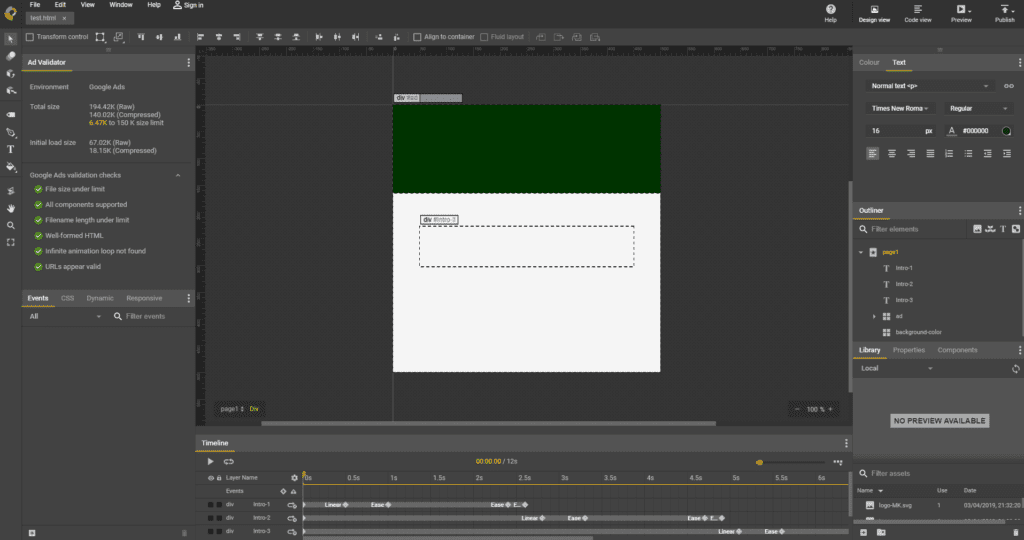Open page1 page selector dropdown

click(x=232, y=409)
